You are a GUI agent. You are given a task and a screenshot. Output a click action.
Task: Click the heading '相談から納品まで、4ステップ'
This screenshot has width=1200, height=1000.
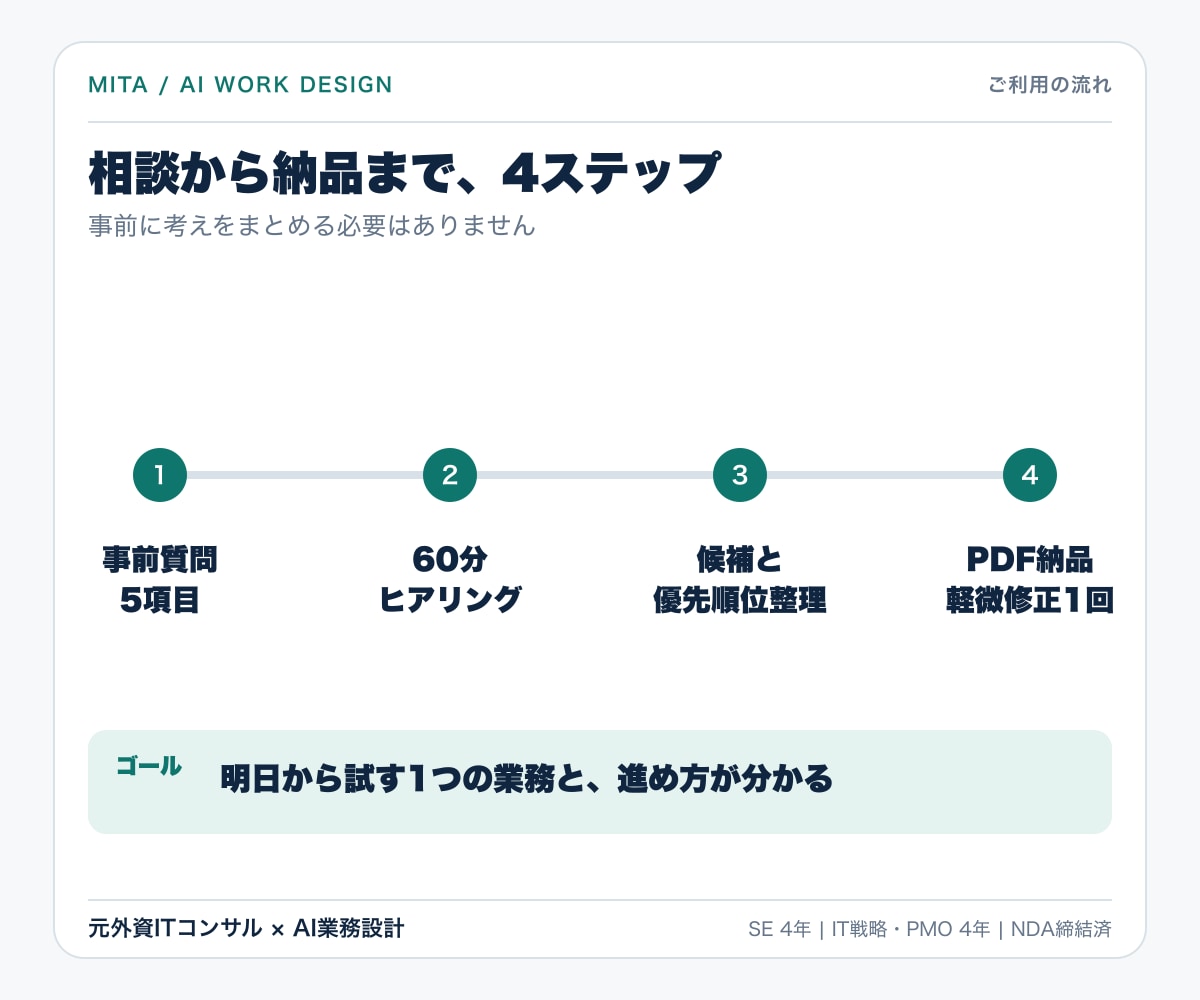tap(404, 173)
